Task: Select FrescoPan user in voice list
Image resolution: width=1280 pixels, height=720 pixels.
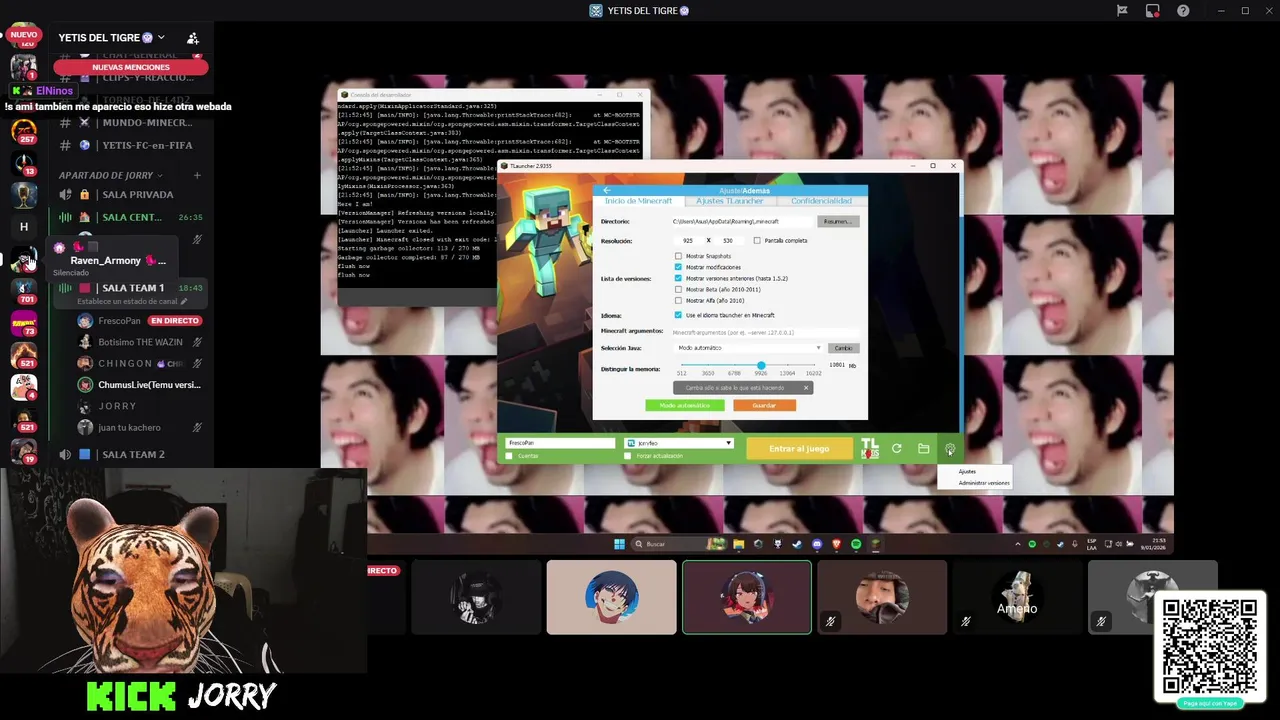Action: pyautogui.click(x=120, y=321)
